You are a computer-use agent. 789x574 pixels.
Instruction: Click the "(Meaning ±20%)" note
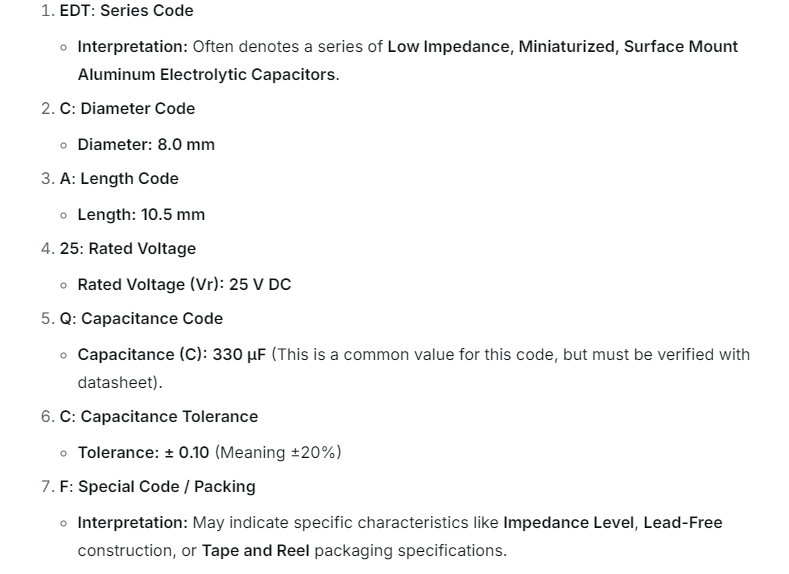pyautogui.click(x=278, y=453)
